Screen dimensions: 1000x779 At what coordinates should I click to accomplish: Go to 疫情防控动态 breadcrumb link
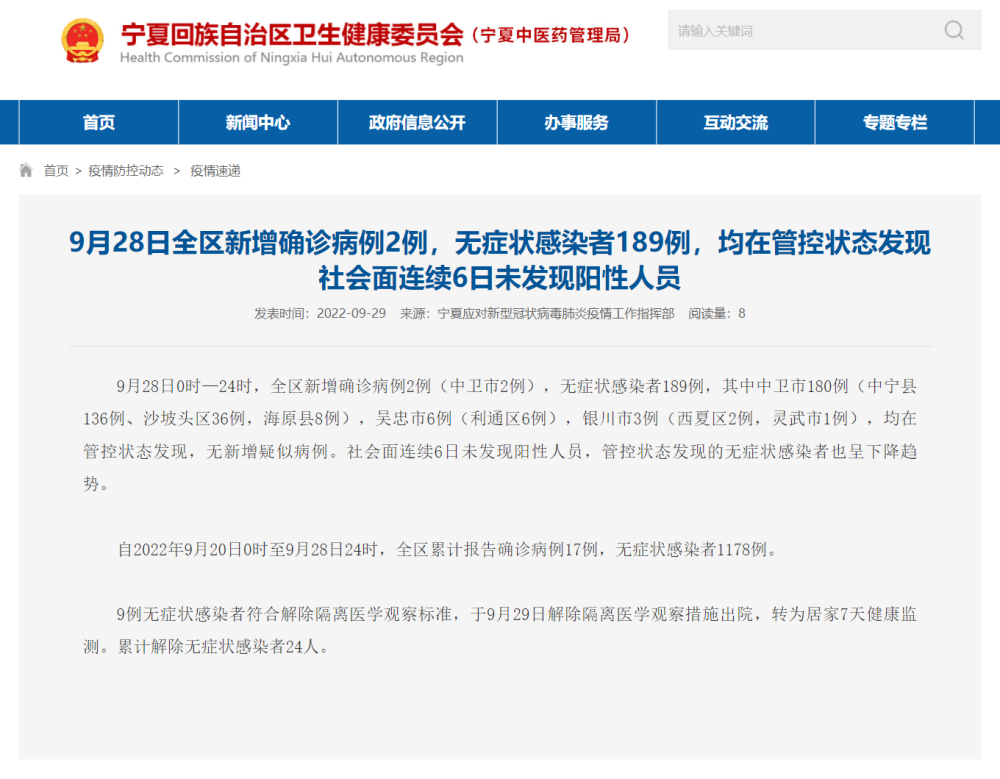pos(126,171)
